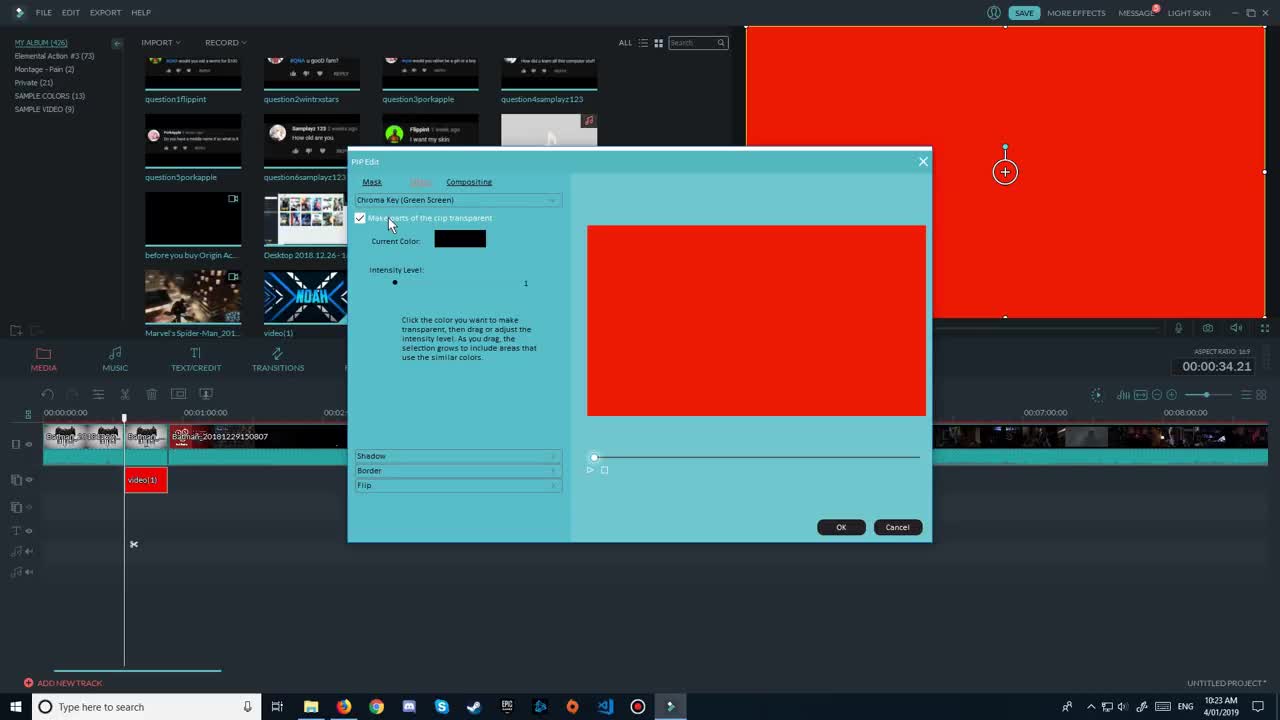The height and width of the screenshot is (720, 1280).
Task: Click the audio mixer icon
Action: [1124, 395]
